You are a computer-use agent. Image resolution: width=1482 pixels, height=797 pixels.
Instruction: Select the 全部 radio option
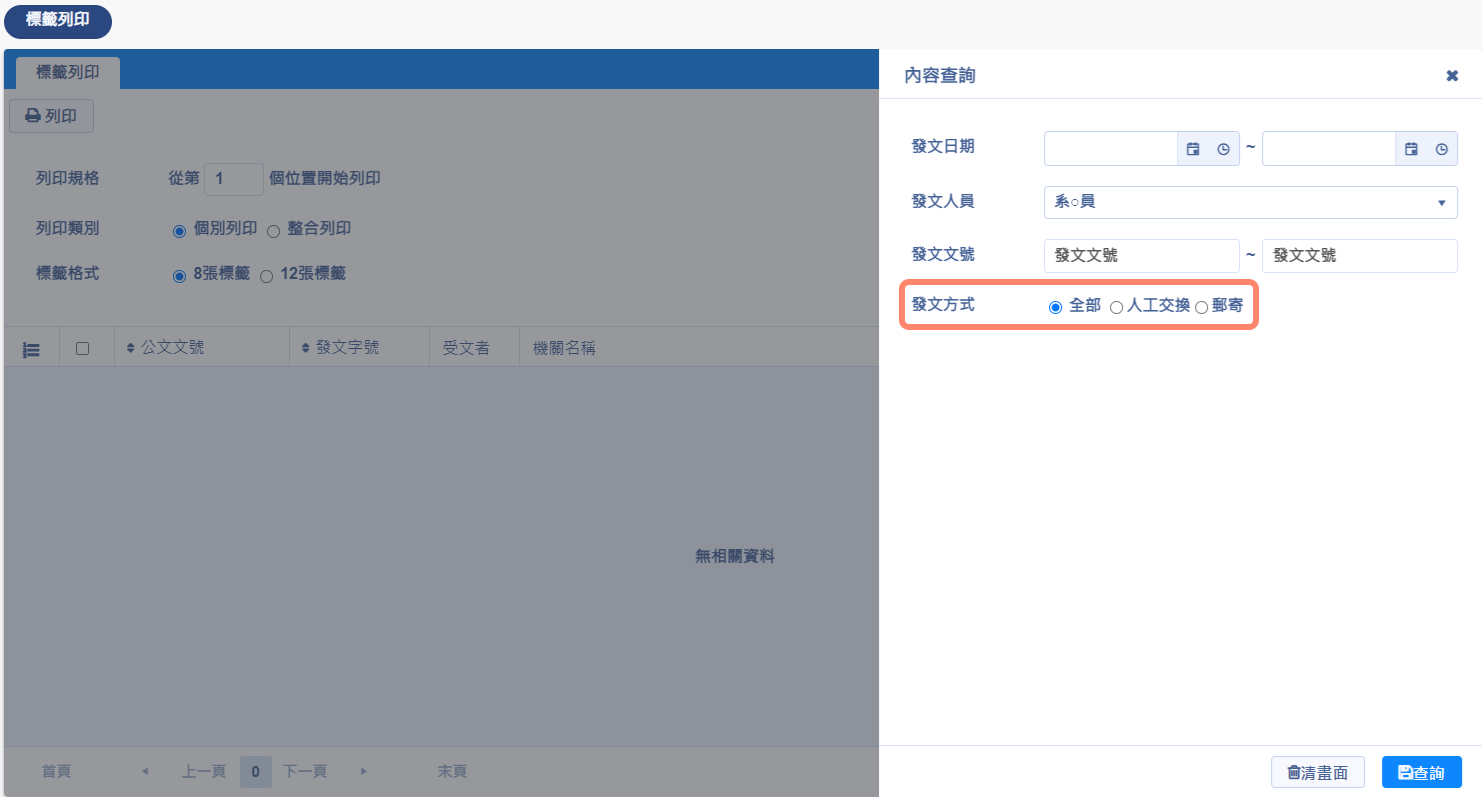[x=1055, y=307]
